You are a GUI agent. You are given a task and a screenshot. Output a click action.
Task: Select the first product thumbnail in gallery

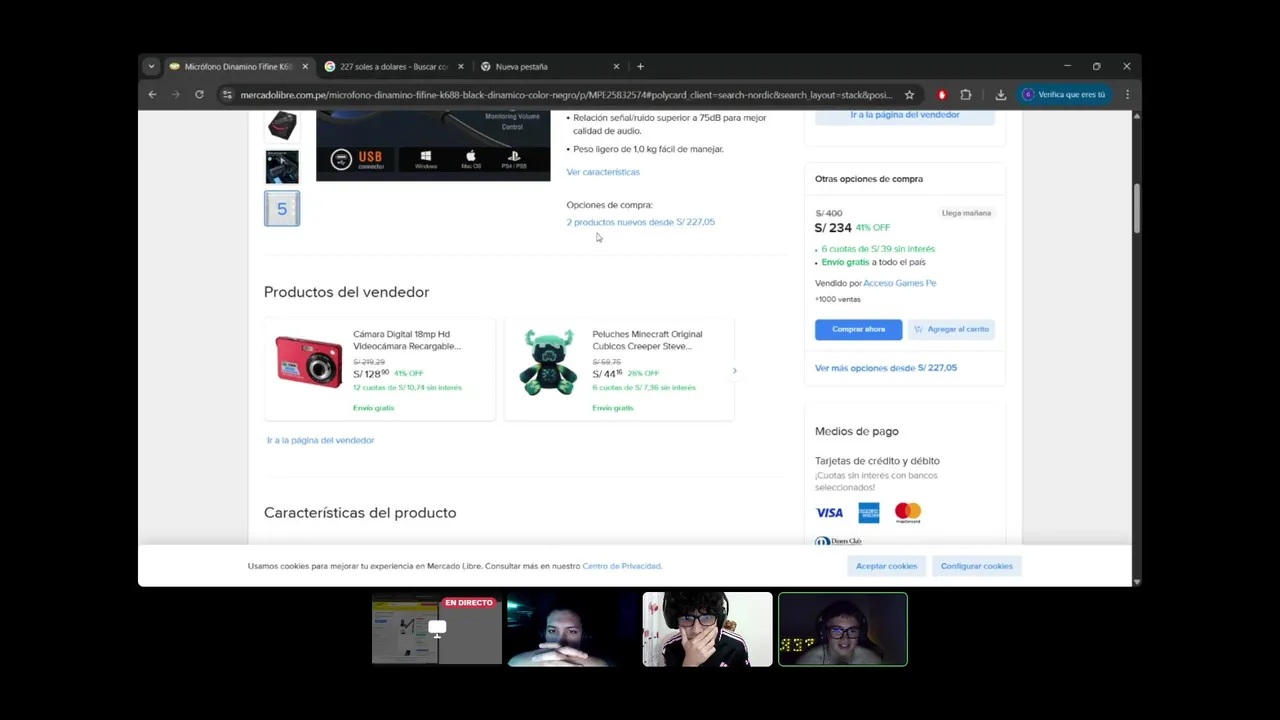tap(282, 125)
